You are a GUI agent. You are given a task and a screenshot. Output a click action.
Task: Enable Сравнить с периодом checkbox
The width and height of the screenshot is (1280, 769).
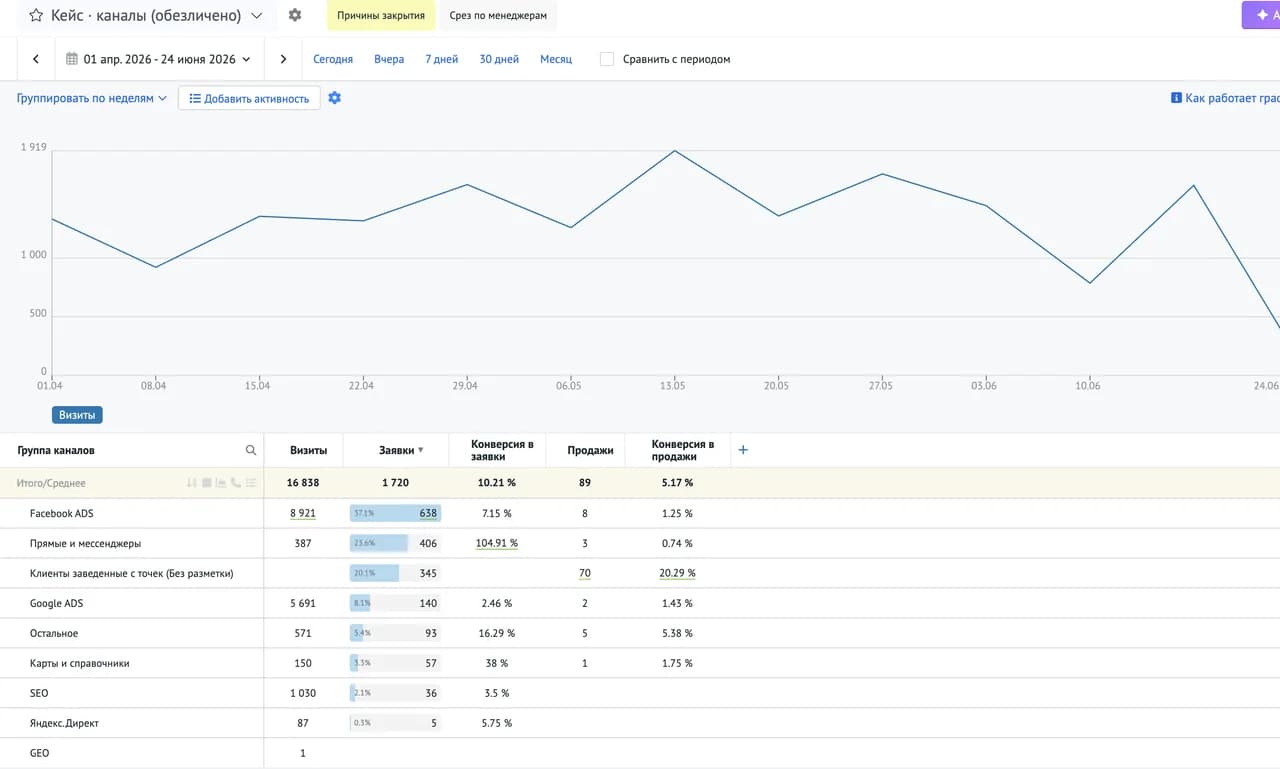point(606,59)
